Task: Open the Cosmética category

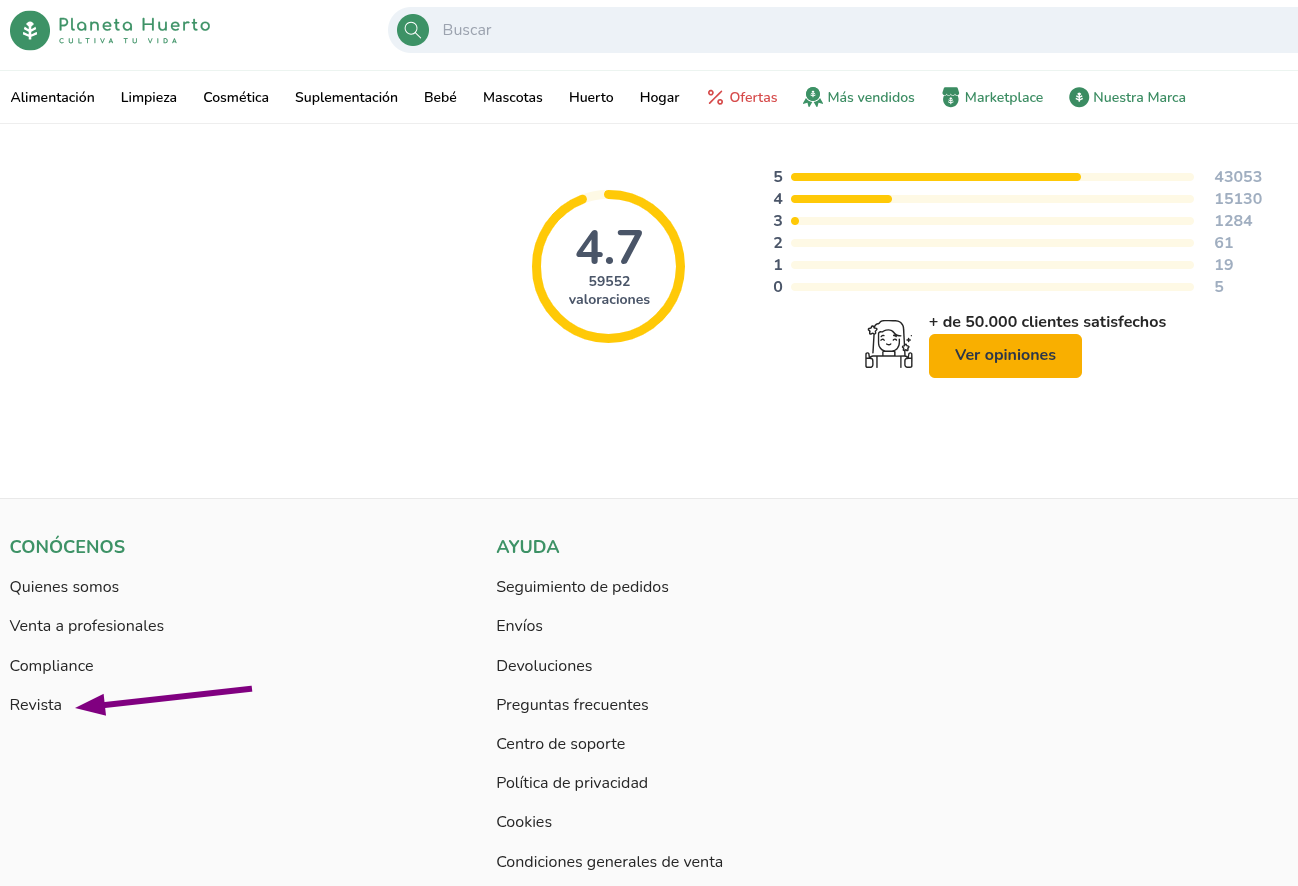Action: click(x=236, y=97)
